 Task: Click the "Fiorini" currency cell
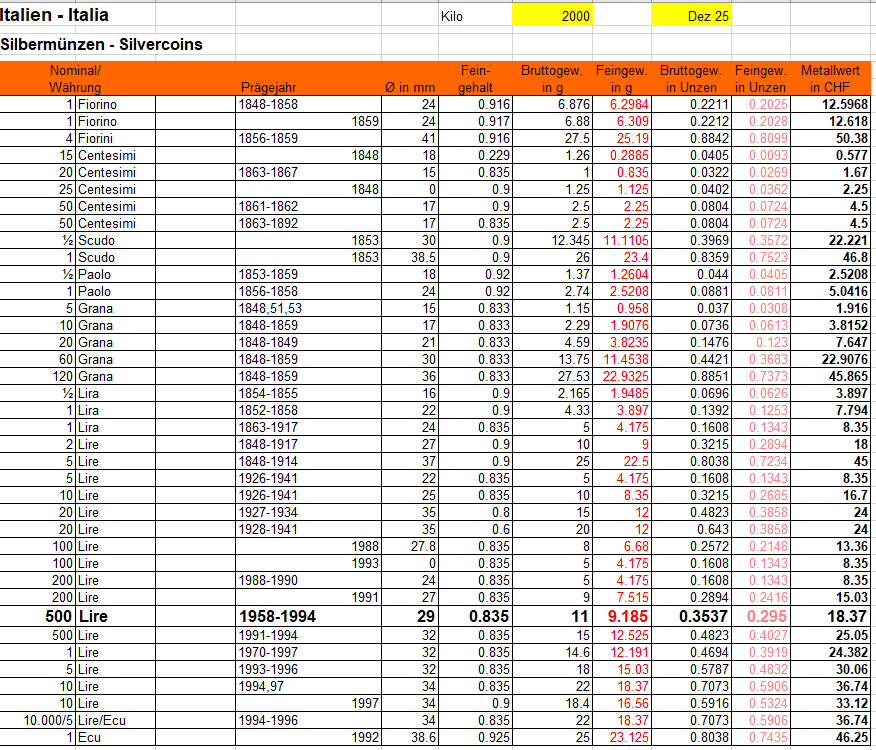coord(114,138)
